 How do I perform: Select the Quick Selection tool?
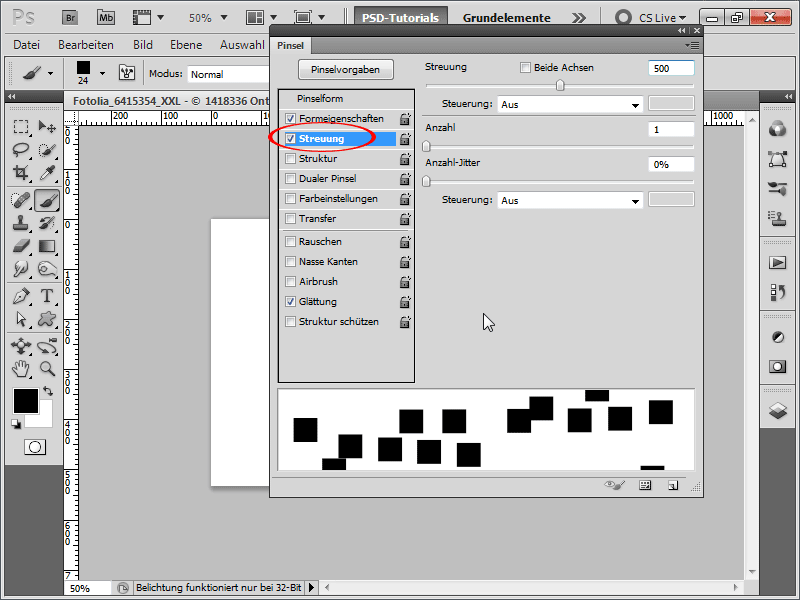point(47,150)
